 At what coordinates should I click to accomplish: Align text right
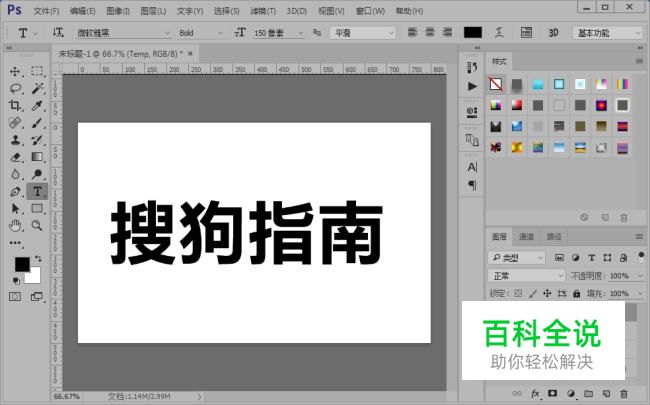(447, 32)
